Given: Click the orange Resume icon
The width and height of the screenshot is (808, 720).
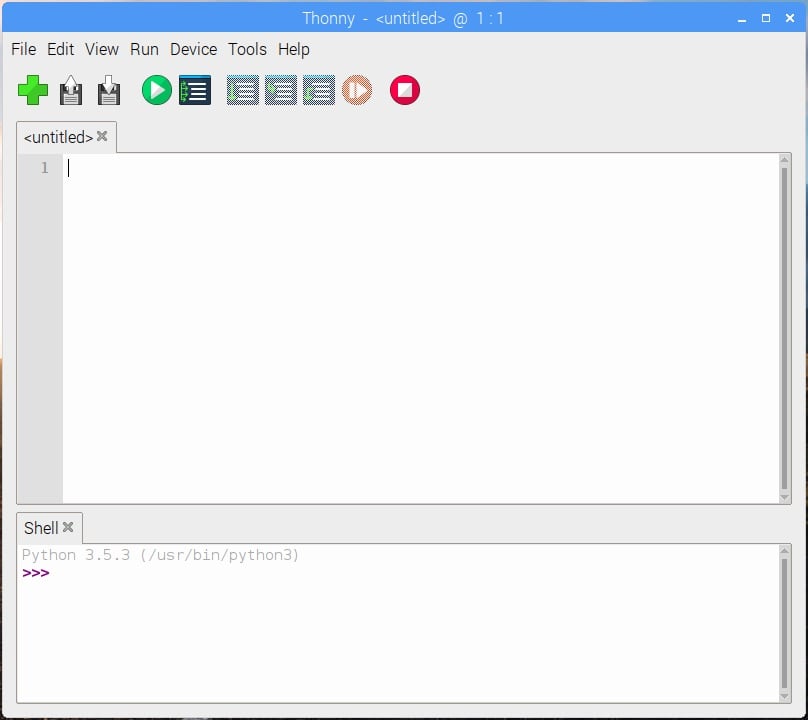Looking at the screenshot, I should click(357, 91).
